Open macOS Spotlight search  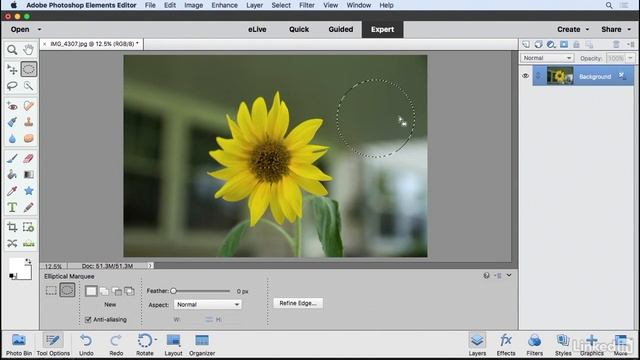tap(609, 5)
